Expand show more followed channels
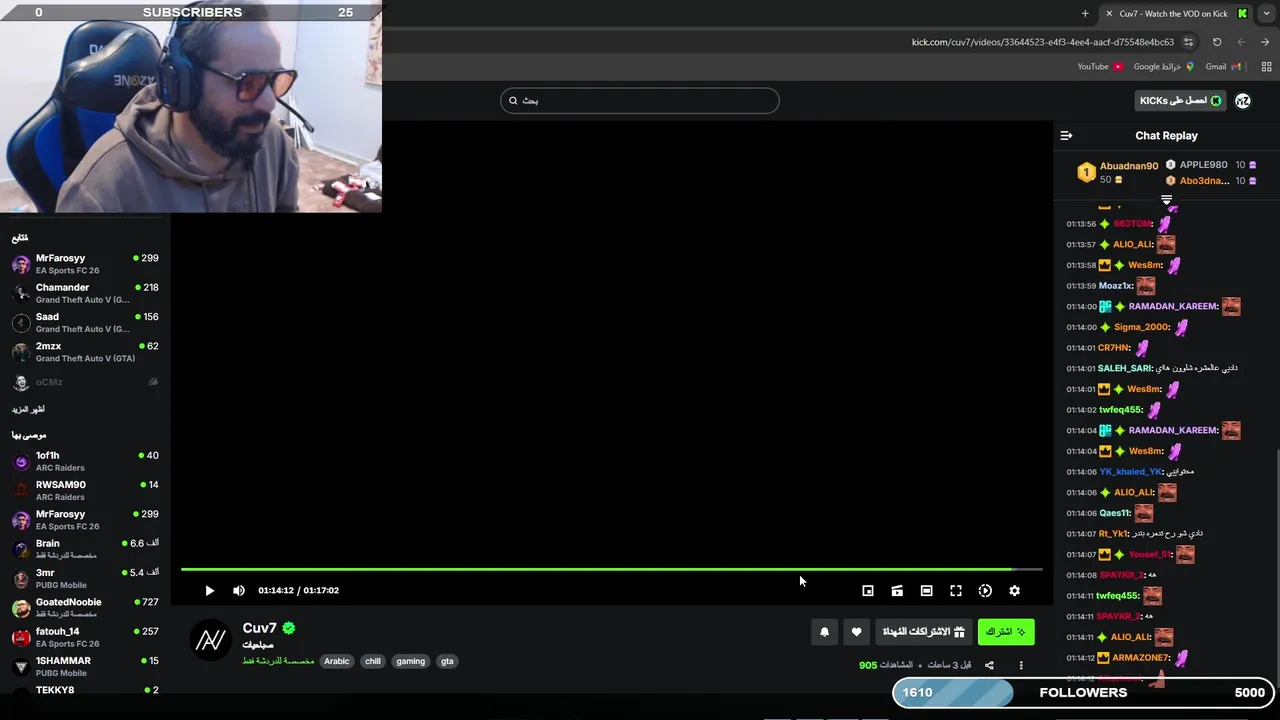The image size is (1280, 720). 28,409
